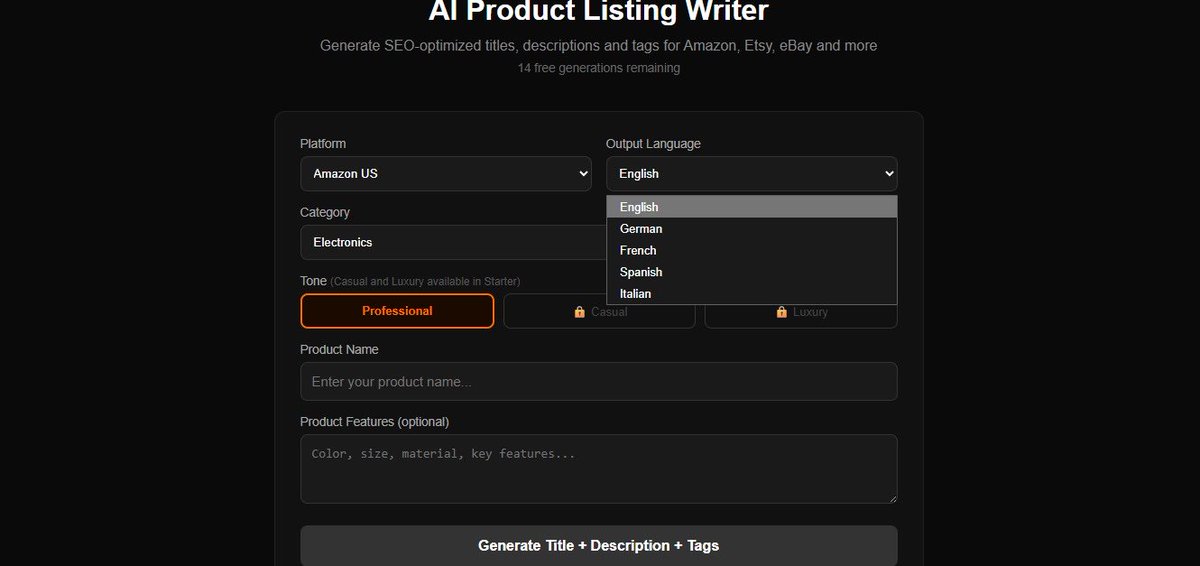Click the Category field label

point(325,212)
